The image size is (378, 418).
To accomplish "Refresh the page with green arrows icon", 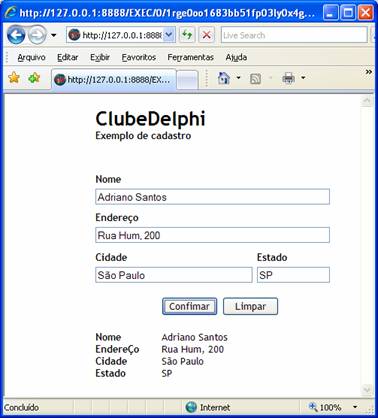I will (x=187, y=35).
